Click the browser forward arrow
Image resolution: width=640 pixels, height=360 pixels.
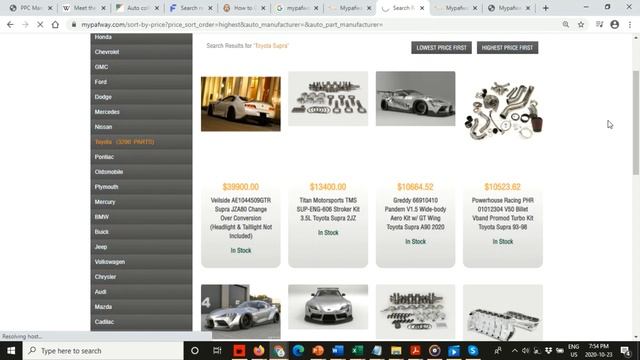25,24
